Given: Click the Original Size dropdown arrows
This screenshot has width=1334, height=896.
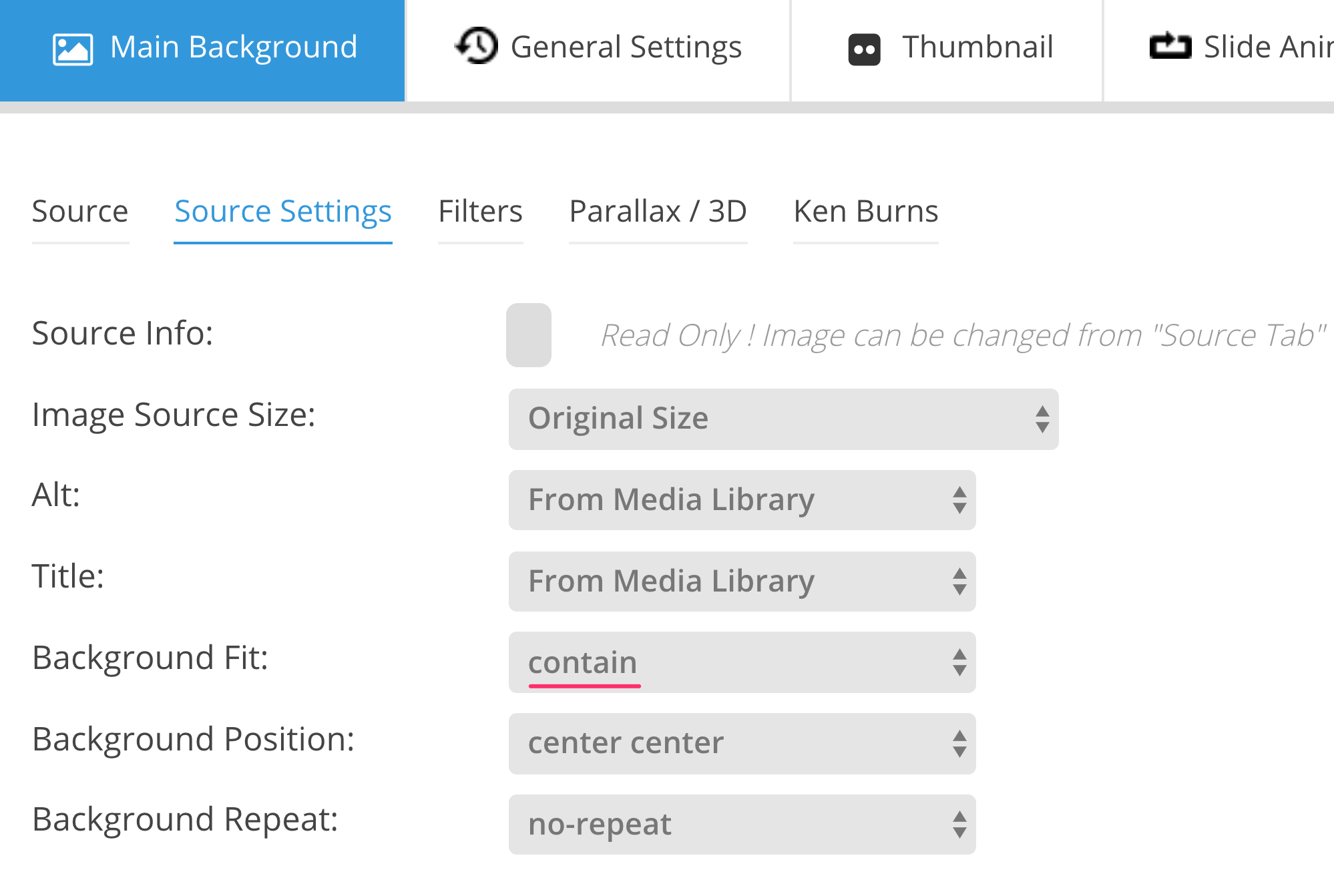Looking at the screenshot, I should click(x=1042, y=419).
